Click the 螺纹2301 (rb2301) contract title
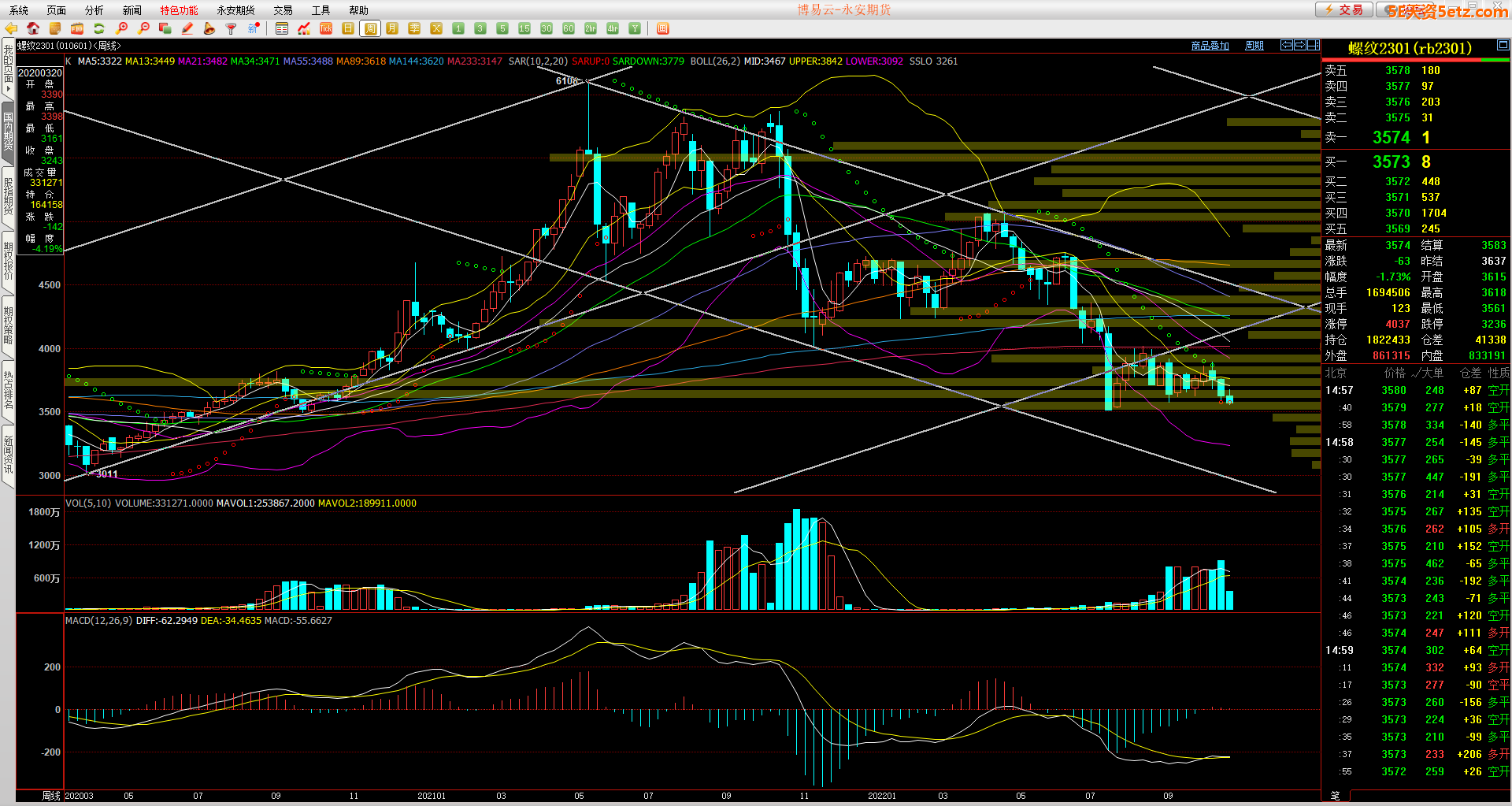The image size is (1512, 806). click(x=1410, y=48)
